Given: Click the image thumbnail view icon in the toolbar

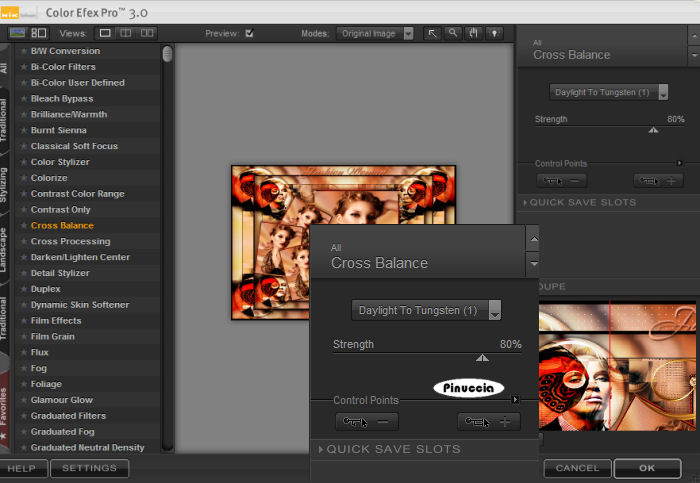Looking at the screenshot, I should tap(17, 33).
